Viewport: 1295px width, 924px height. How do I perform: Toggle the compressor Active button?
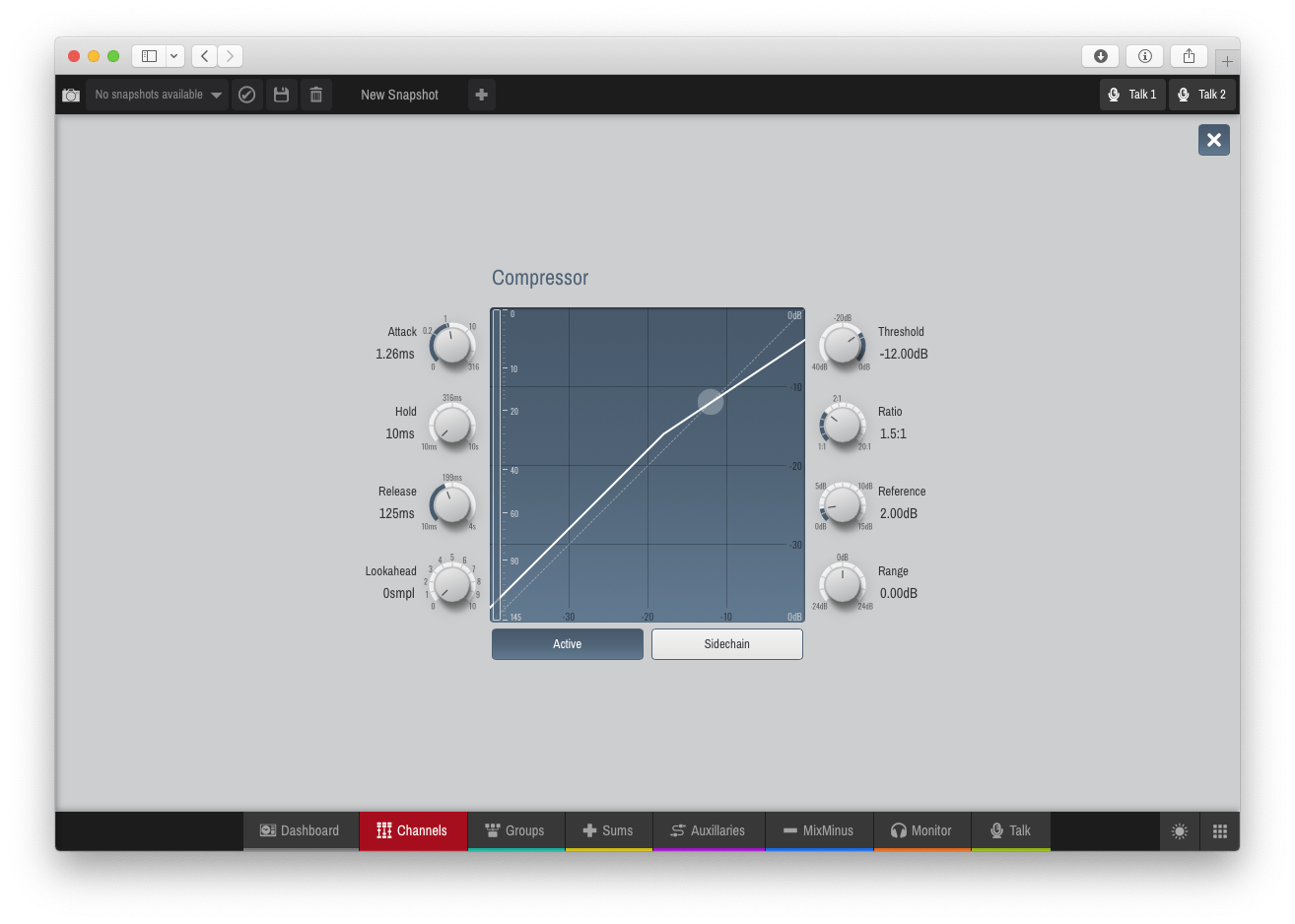(568, 644)
